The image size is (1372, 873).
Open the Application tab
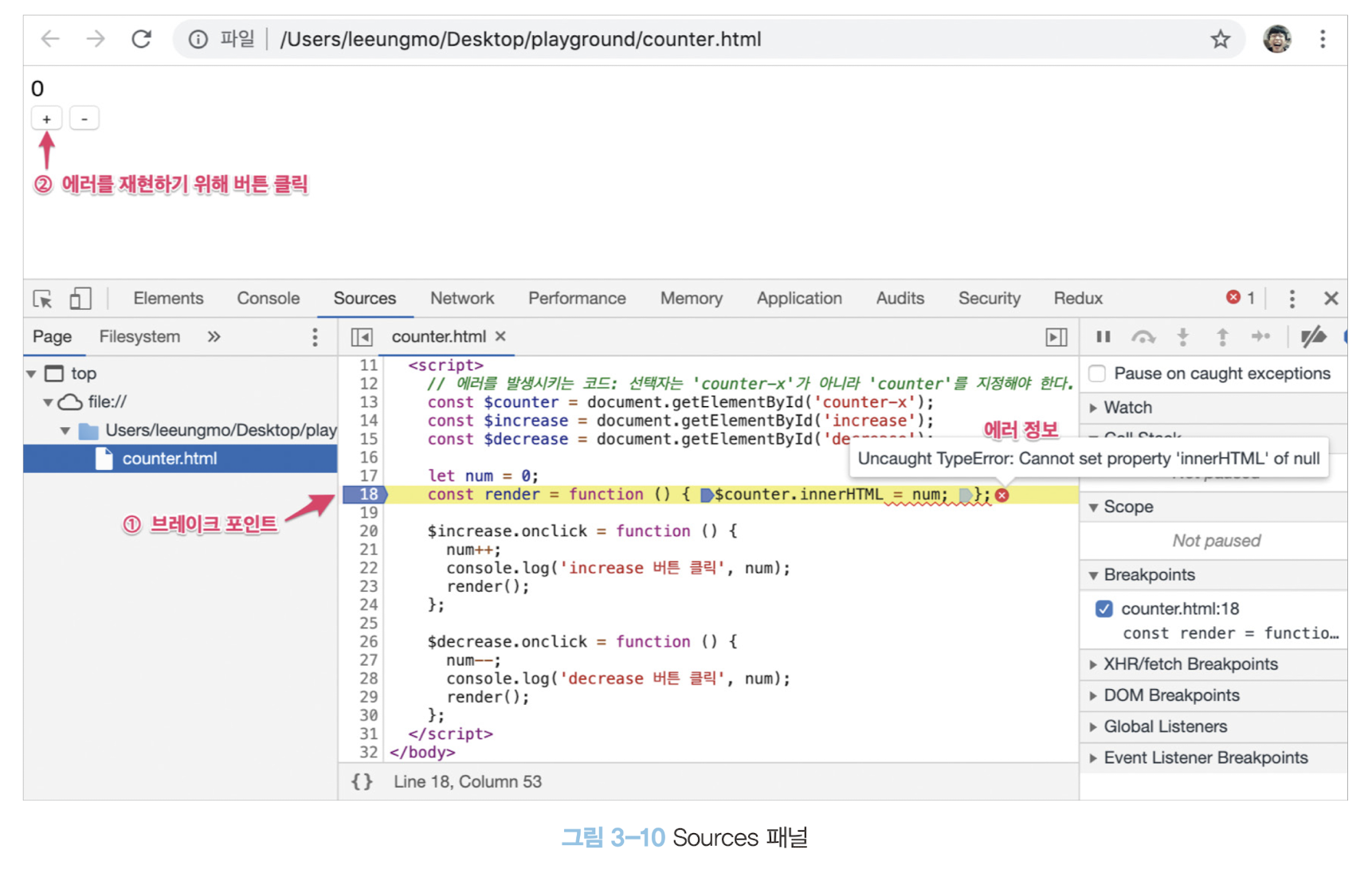coord(799,298)
